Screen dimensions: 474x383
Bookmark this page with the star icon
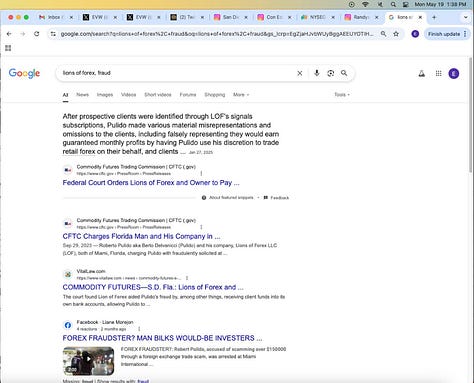coord(396,34)
